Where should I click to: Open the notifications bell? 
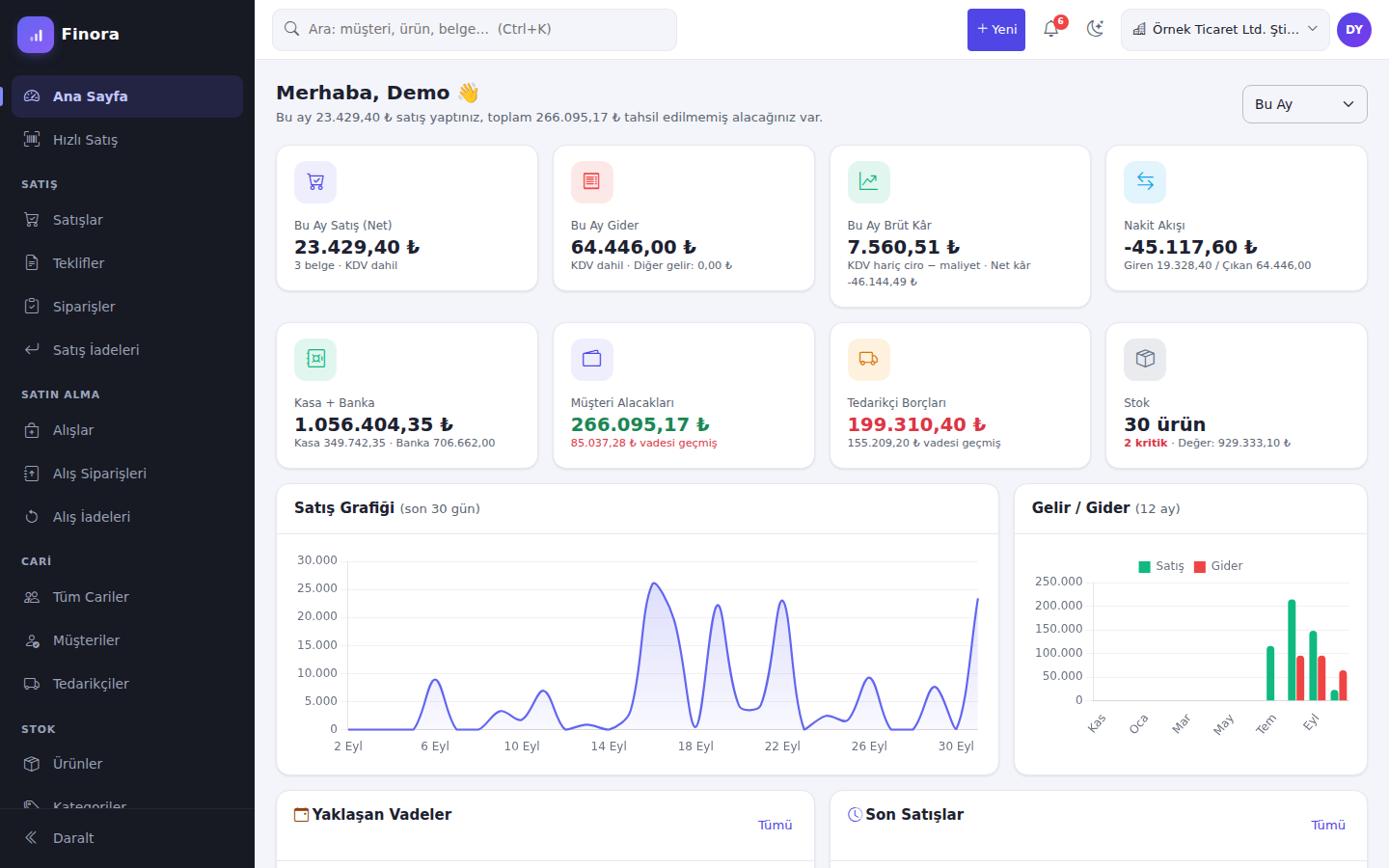1051,29
